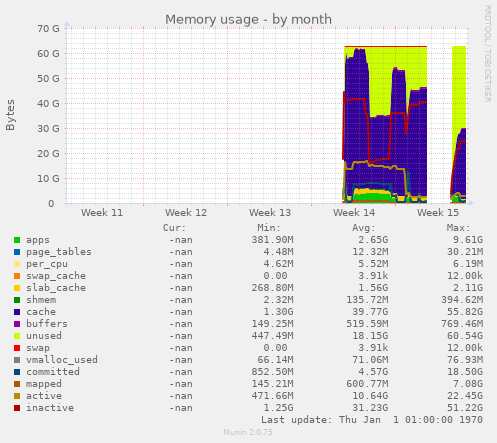Click the 'per_cpu' legend label
Viewport: 497px width, 443px height.
tap(47, 264)
